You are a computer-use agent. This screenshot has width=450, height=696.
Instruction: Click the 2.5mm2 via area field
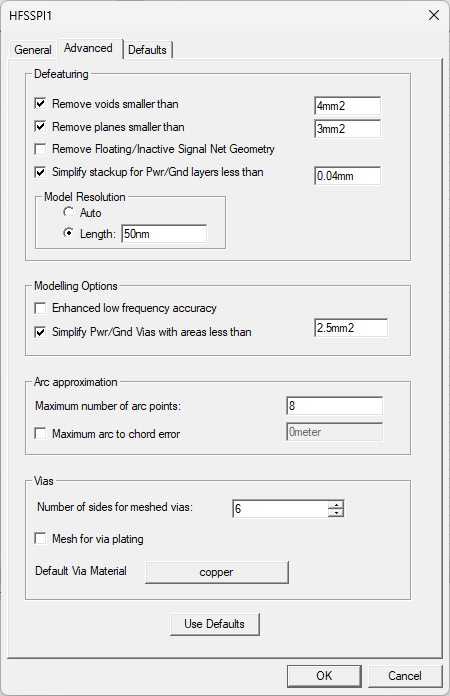pyautogui.click(x=351, y=328)
